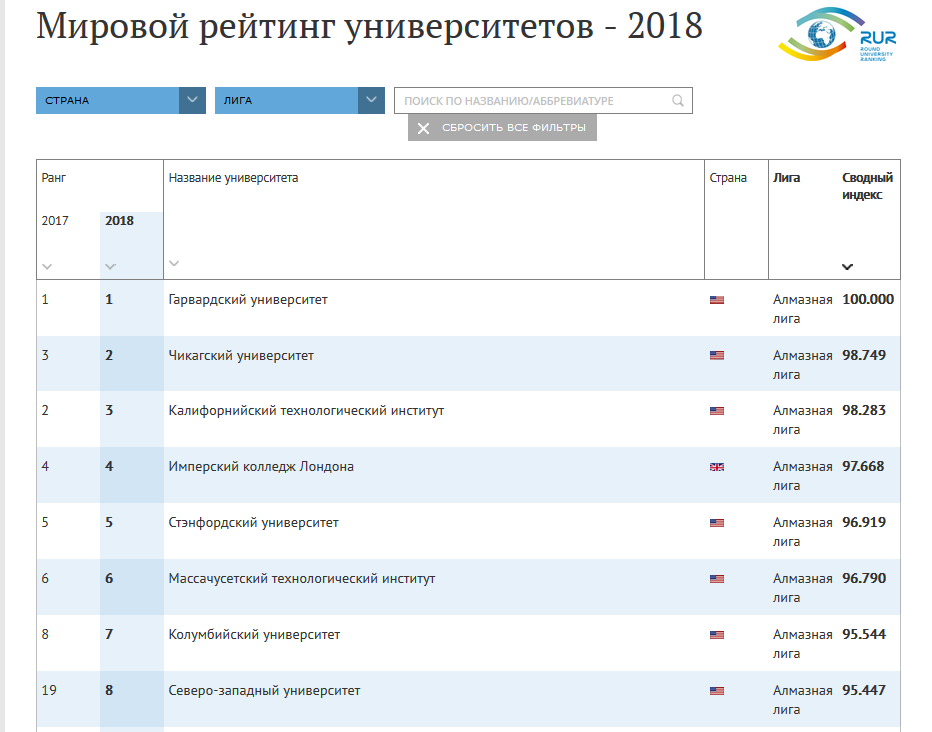Screen dimensions: 932x732
Task: Click Алмазная лига in Гарвардский row
Action: 802,309
